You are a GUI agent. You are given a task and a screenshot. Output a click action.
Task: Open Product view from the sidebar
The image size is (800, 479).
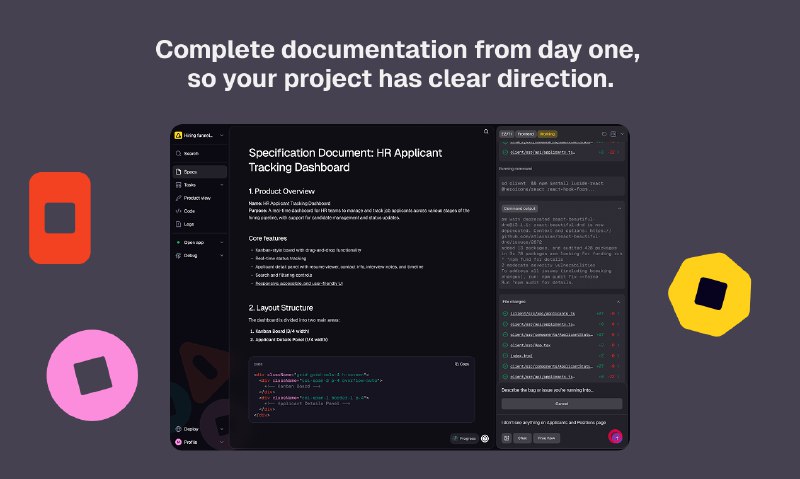[x=196, y=198]
